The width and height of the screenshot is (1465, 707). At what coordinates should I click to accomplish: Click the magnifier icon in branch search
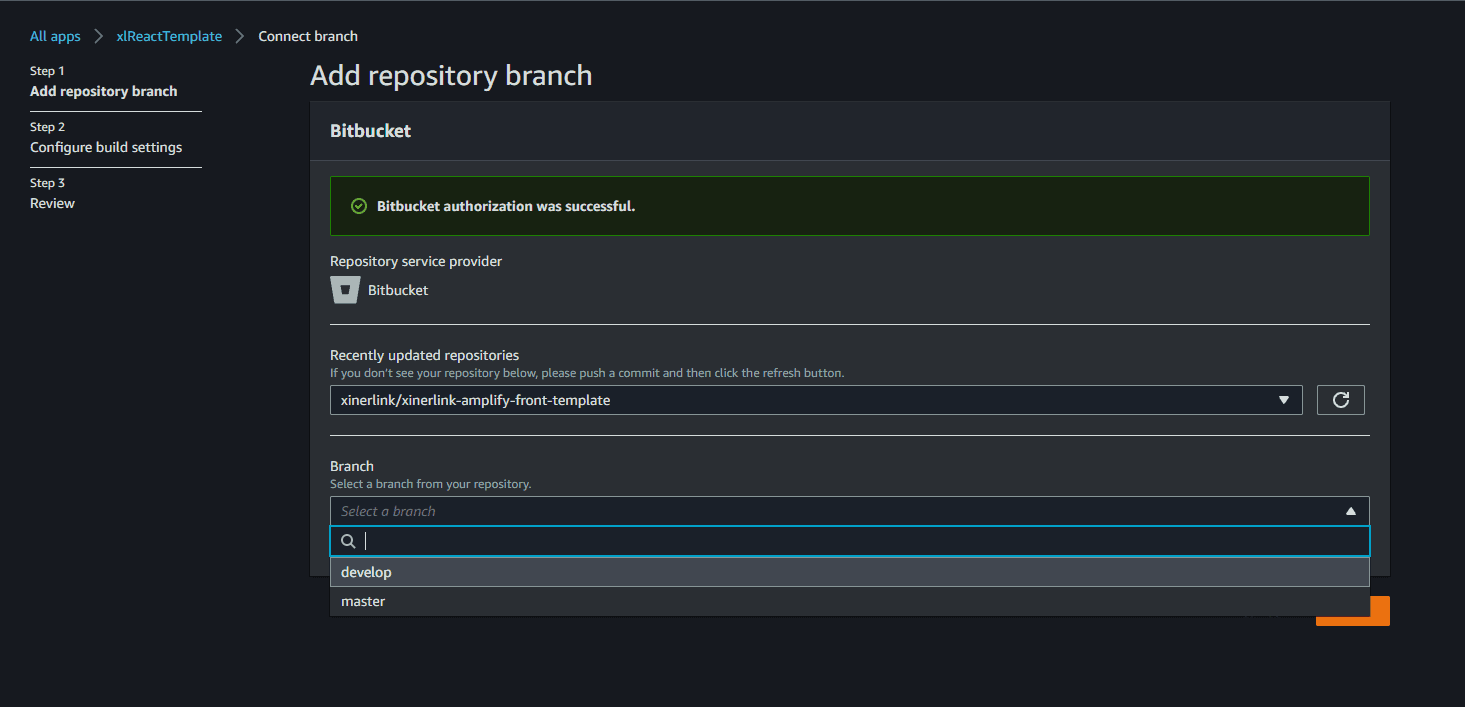point(349,541)
